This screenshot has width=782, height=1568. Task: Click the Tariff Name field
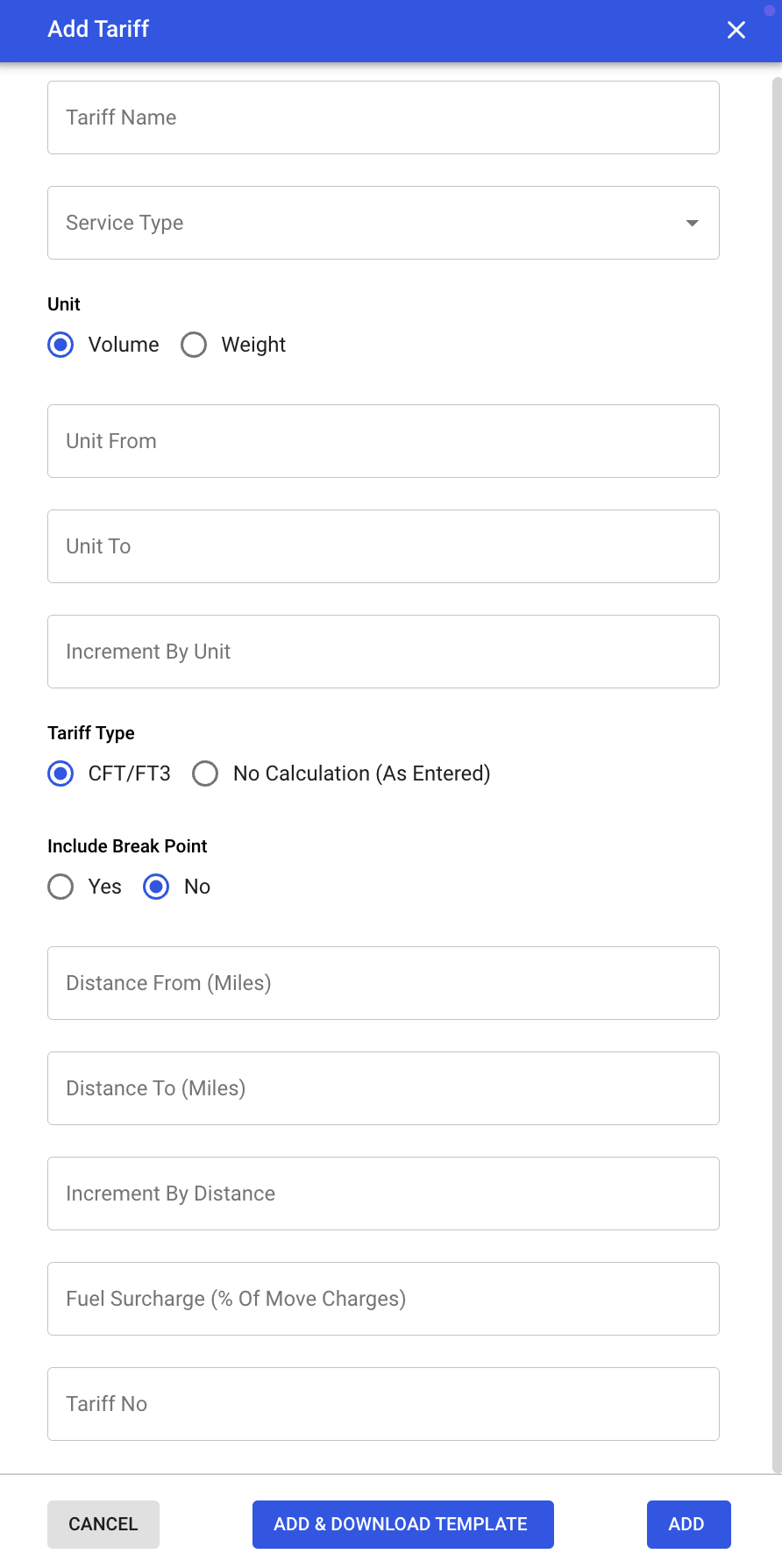point(383,118)
